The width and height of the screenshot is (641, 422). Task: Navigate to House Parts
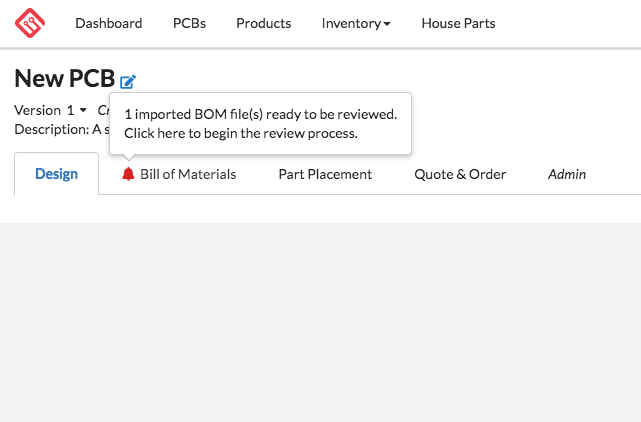(x=458, y=23)
